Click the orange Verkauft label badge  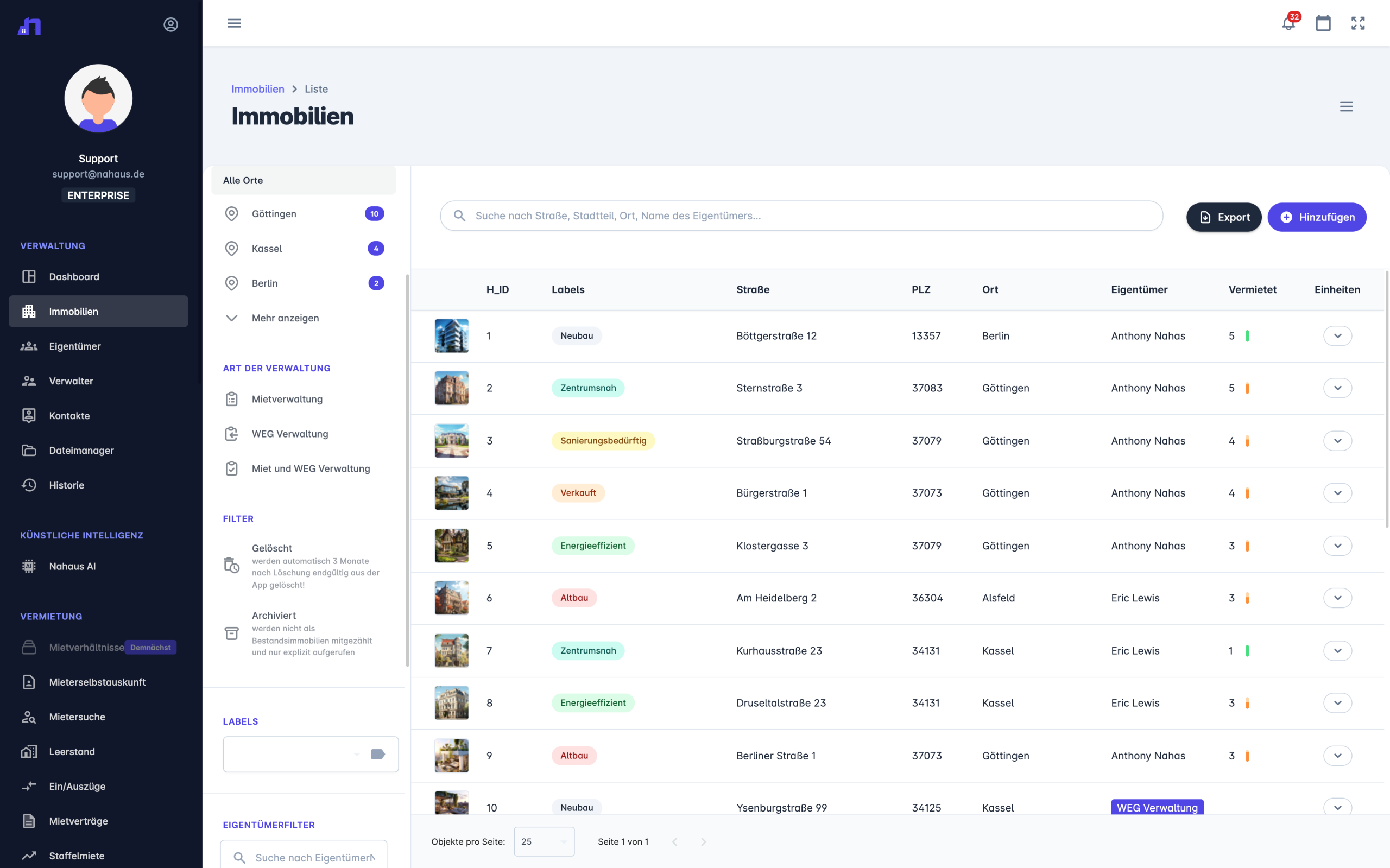coord(578,493)
